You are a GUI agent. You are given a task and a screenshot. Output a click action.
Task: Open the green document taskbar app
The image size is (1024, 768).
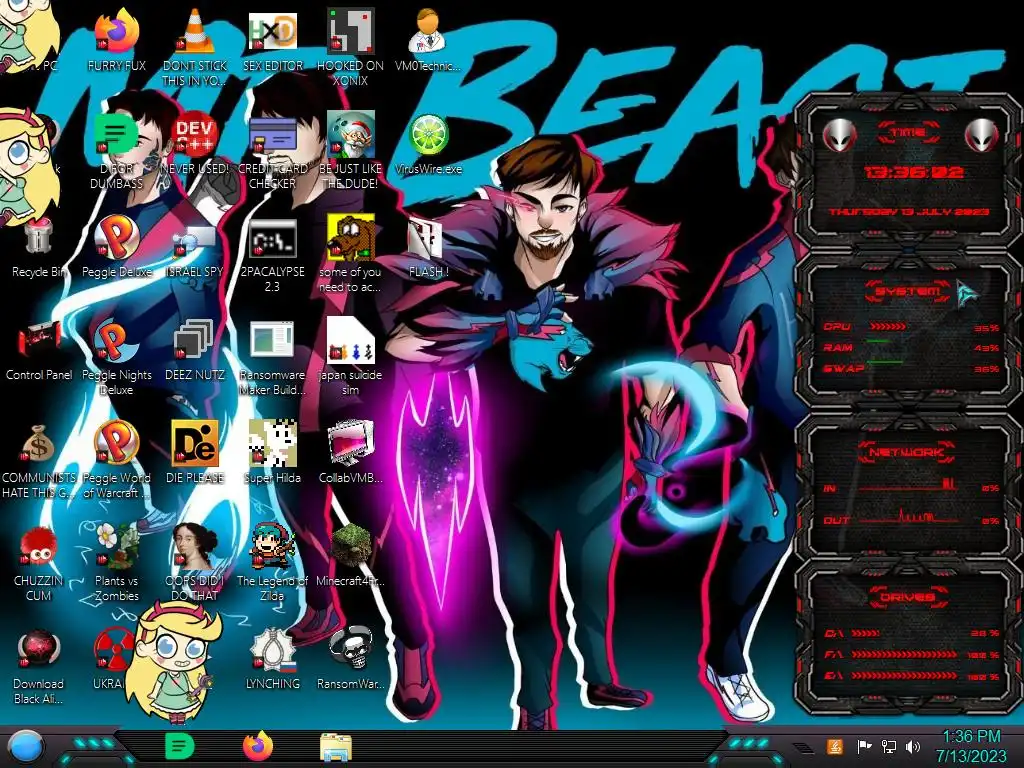179,746
